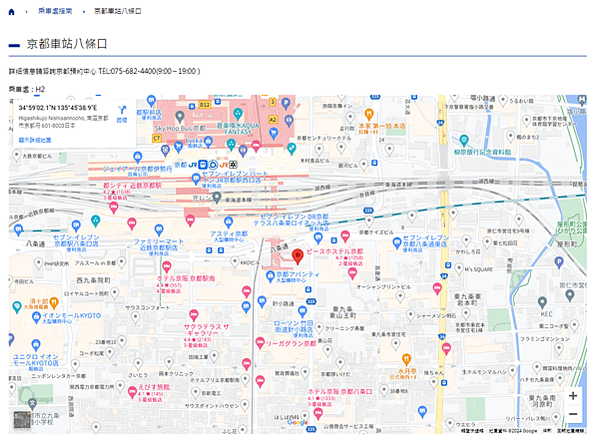Click the アルスール in 京都 place marker
This screenshot has width=599, height=444.
(x=121, y=263)
